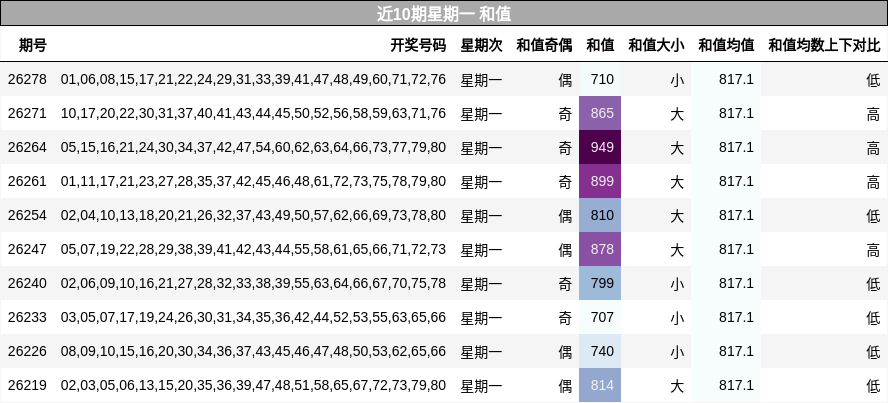Click the 奇 parity cell in row 26264
The width and height of the screenshot is (888, 403).
565,148
